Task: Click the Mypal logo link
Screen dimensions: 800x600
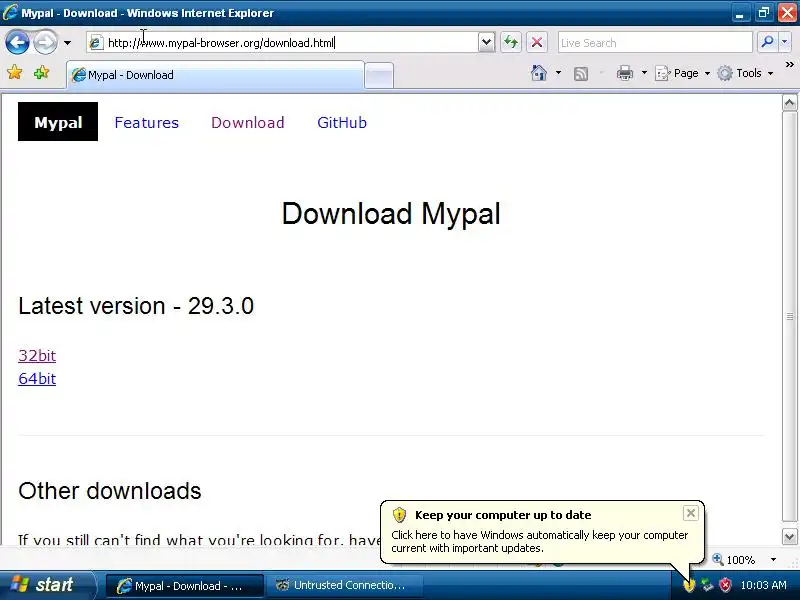Action: 58,122
